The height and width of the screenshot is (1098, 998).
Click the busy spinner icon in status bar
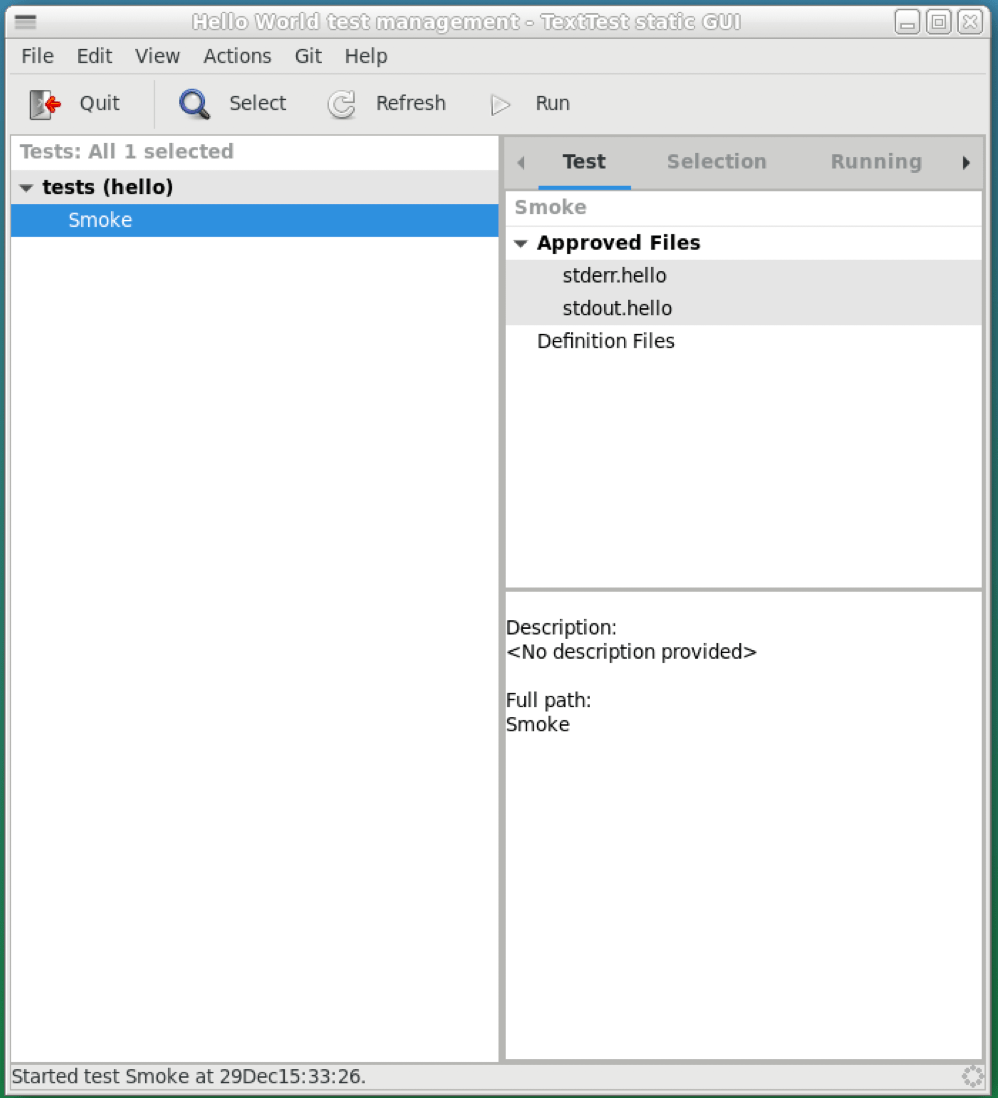(972, 1076)
